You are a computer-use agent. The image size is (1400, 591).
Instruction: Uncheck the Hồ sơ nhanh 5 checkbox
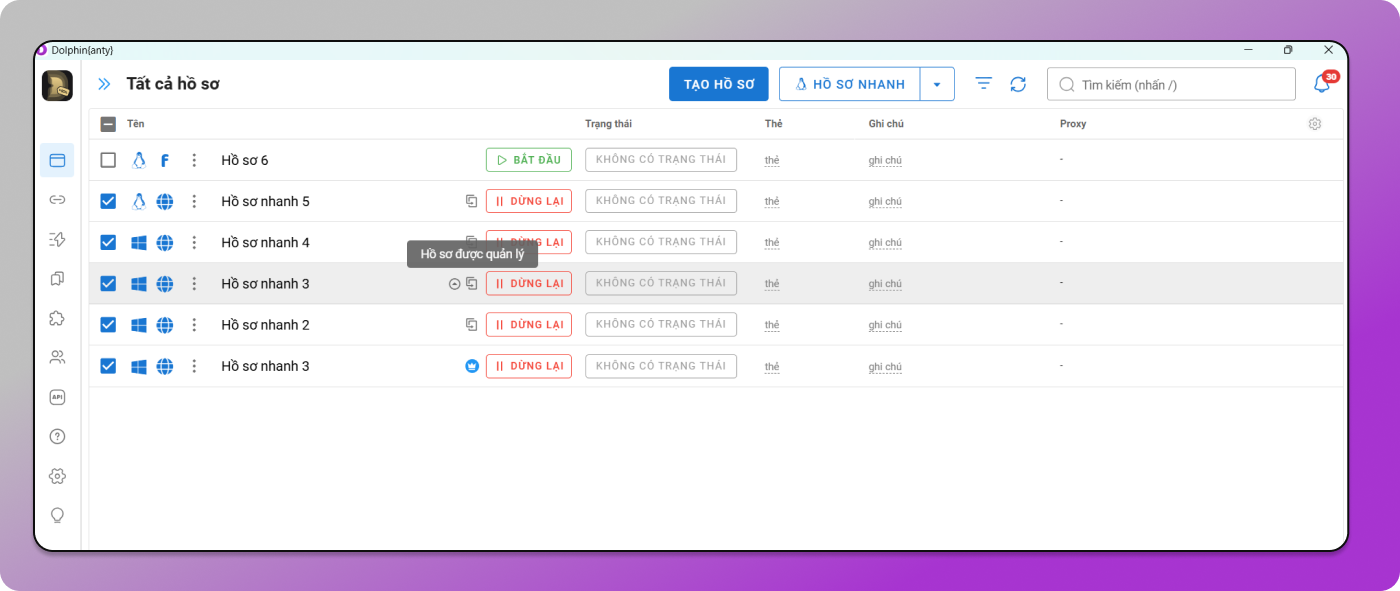point(108,201)
